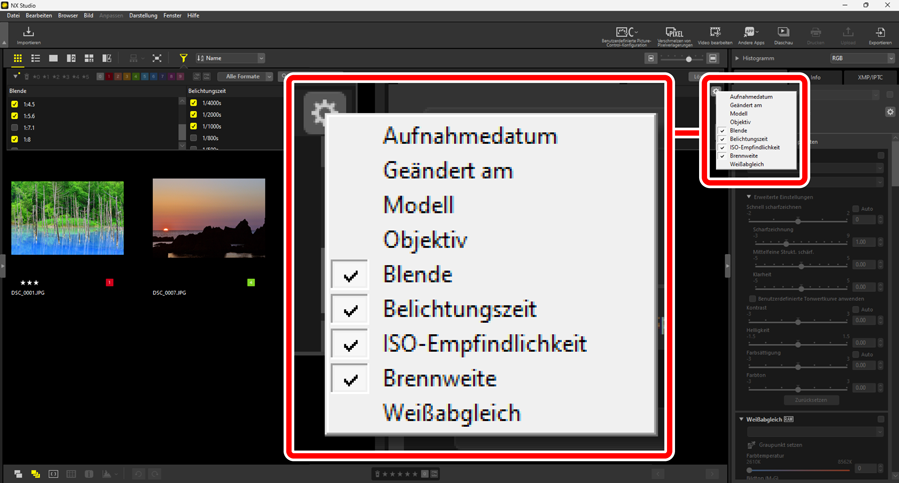This screenshot has height=483, width=899.
Task: Enable the 1:7.1 Blende checkbox
Action: coord(14,128)
